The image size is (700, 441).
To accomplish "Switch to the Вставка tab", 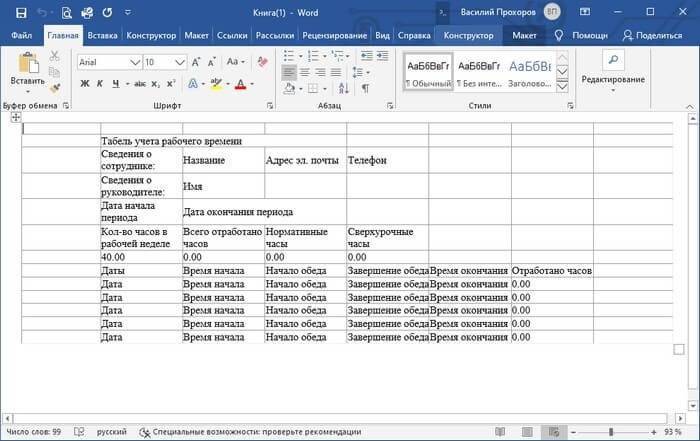I will (x=102, y=35).
